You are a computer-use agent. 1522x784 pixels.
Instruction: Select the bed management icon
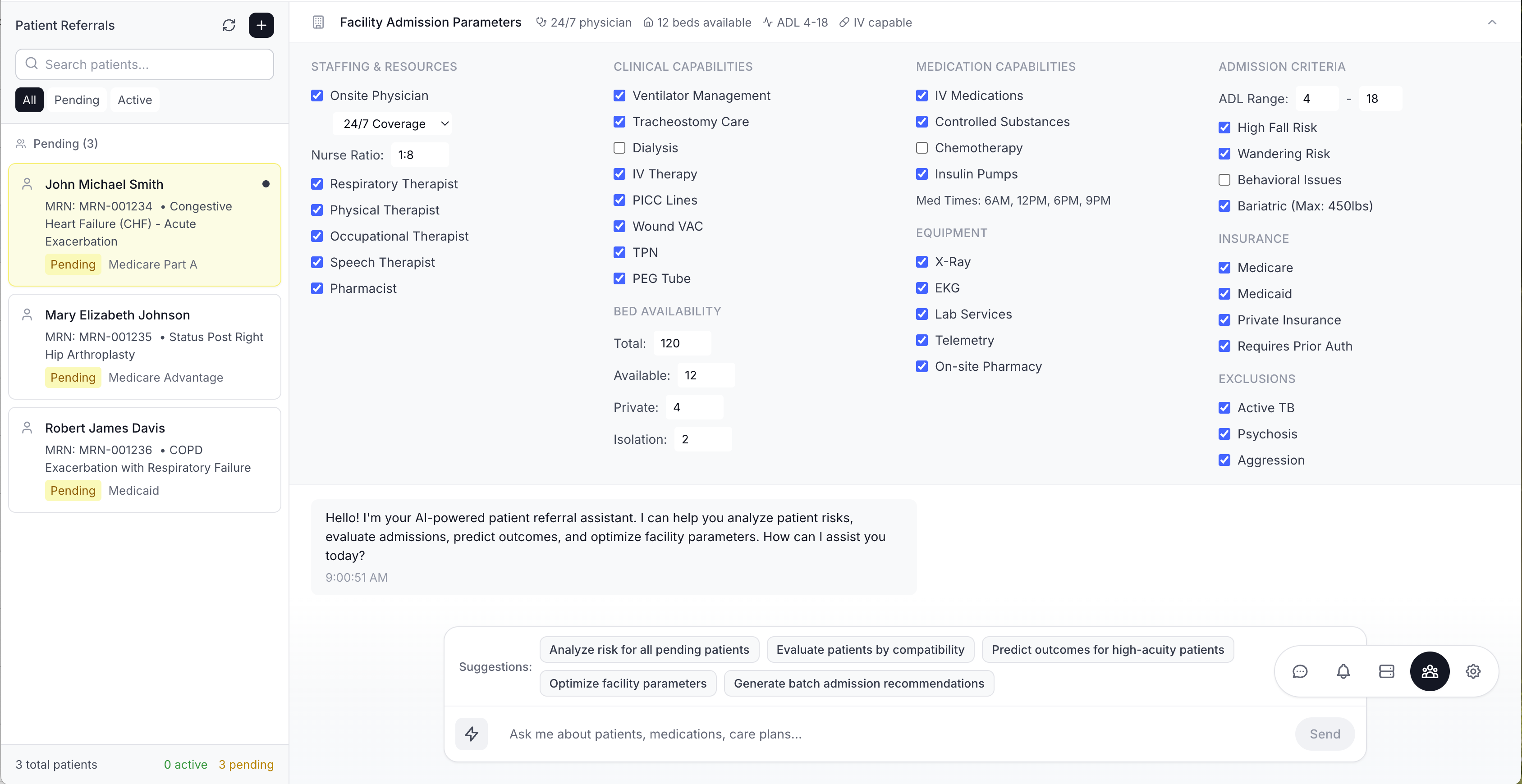(x=1387, y=671)
